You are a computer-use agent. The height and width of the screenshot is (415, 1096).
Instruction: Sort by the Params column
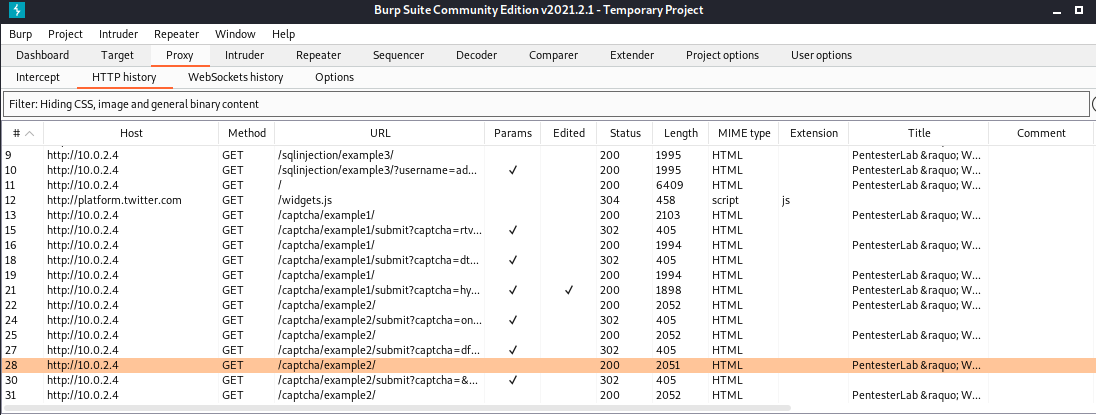tap(512, 133)
